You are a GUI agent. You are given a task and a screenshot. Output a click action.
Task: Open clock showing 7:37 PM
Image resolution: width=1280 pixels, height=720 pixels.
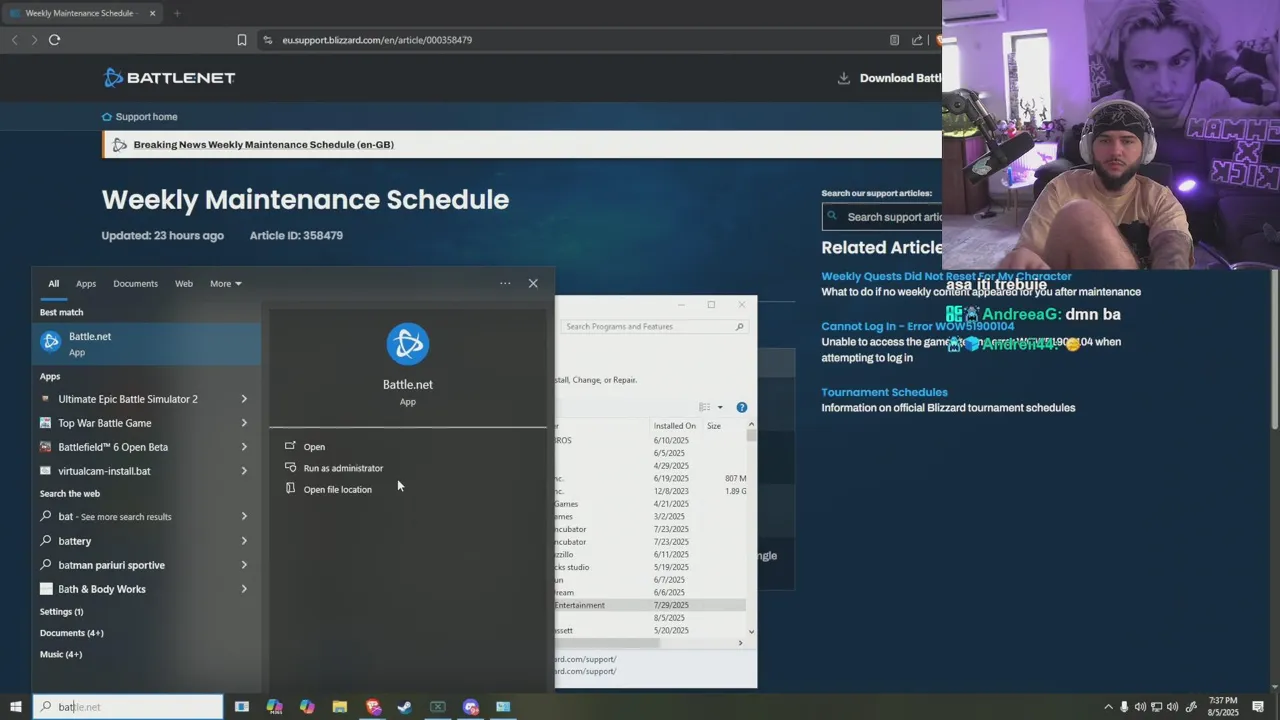tap(1224, 707)
